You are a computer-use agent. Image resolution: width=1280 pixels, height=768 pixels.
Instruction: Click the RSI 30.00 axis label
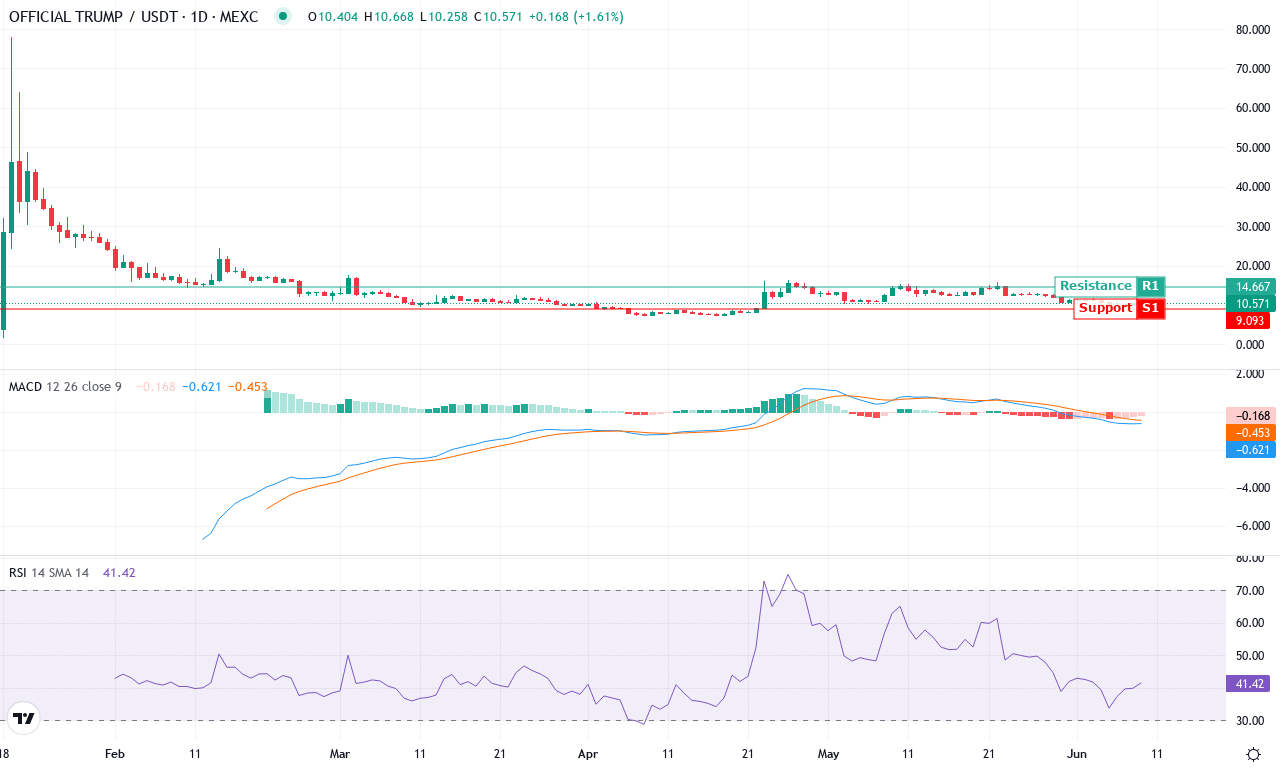click(1251, 721)
